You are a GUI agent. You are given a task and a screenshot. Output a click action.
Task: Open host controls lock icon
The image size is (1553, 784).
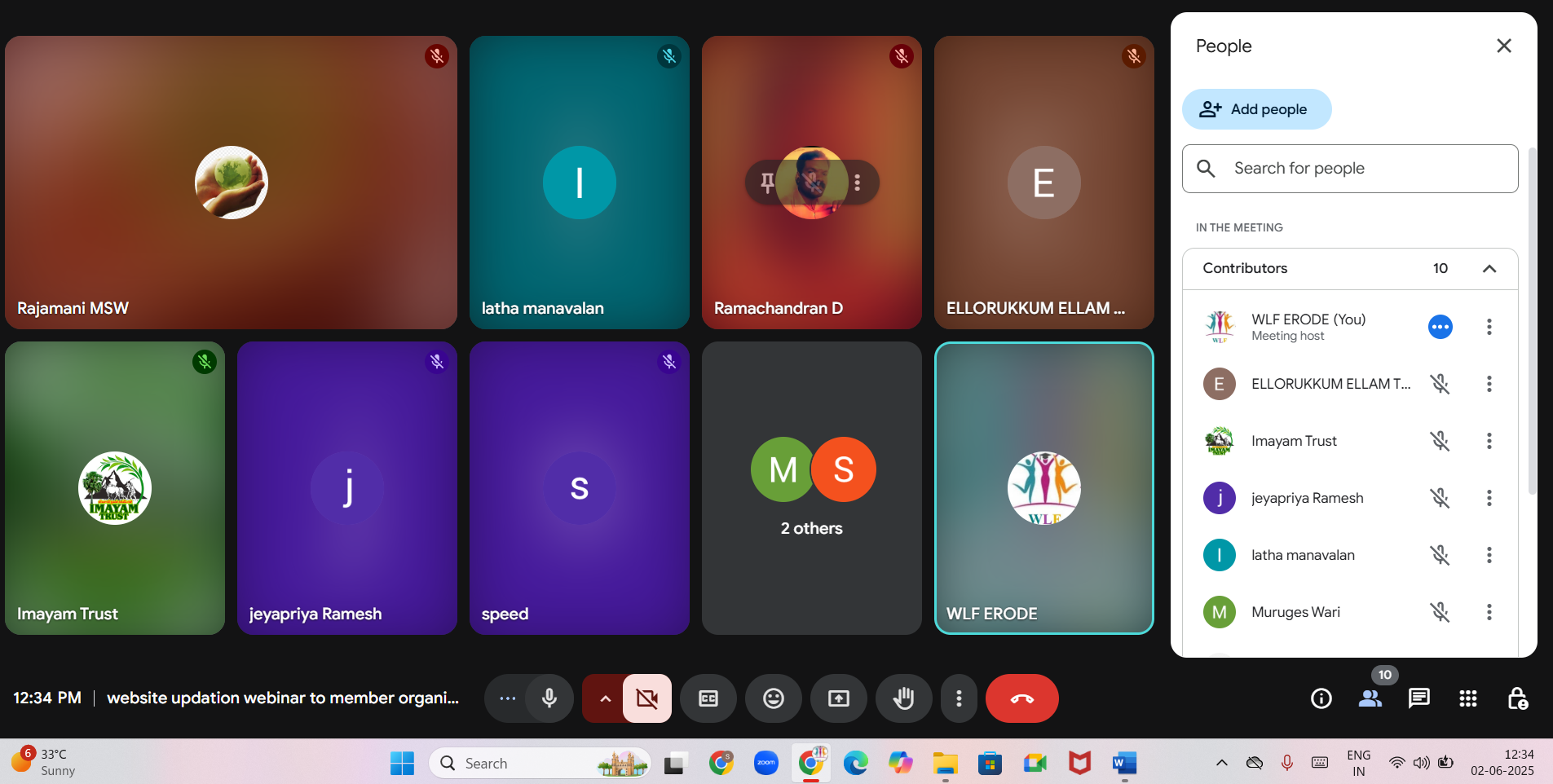pos(1517,698)
